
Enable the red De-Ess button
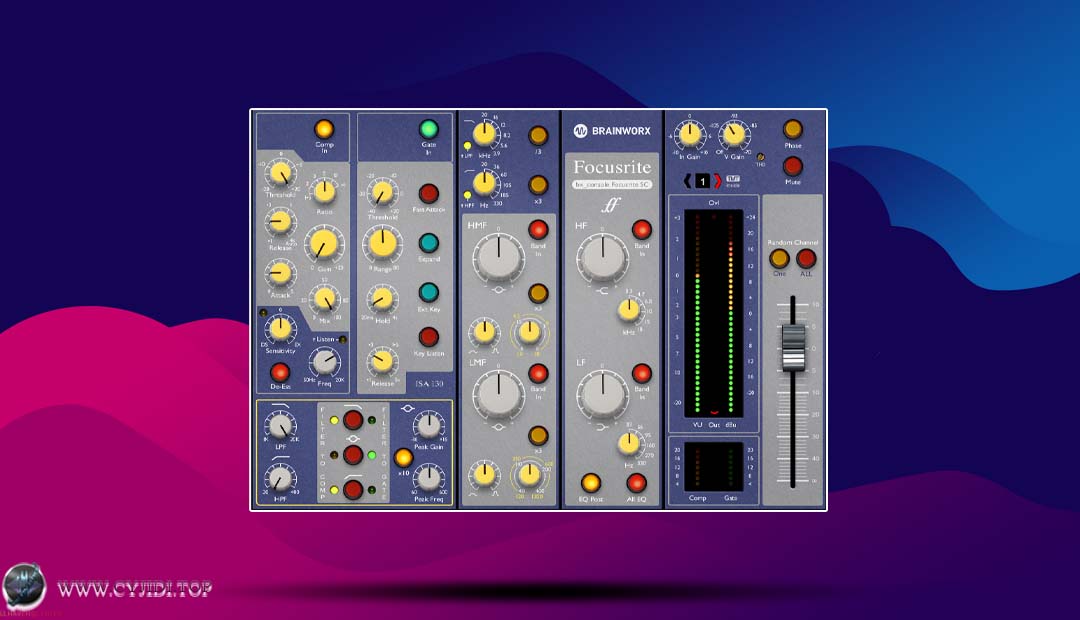[x=280, y=372]
